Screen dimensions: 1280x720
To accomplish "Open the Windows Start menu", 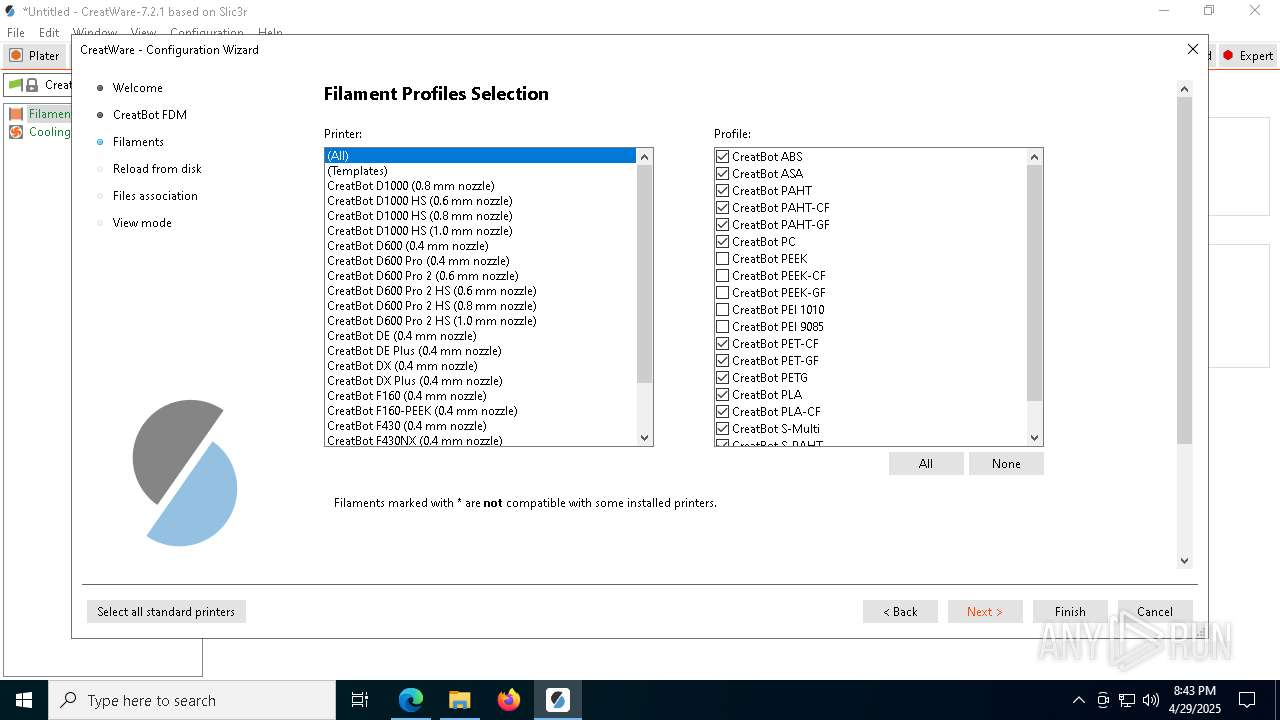I will click(23, 700).
